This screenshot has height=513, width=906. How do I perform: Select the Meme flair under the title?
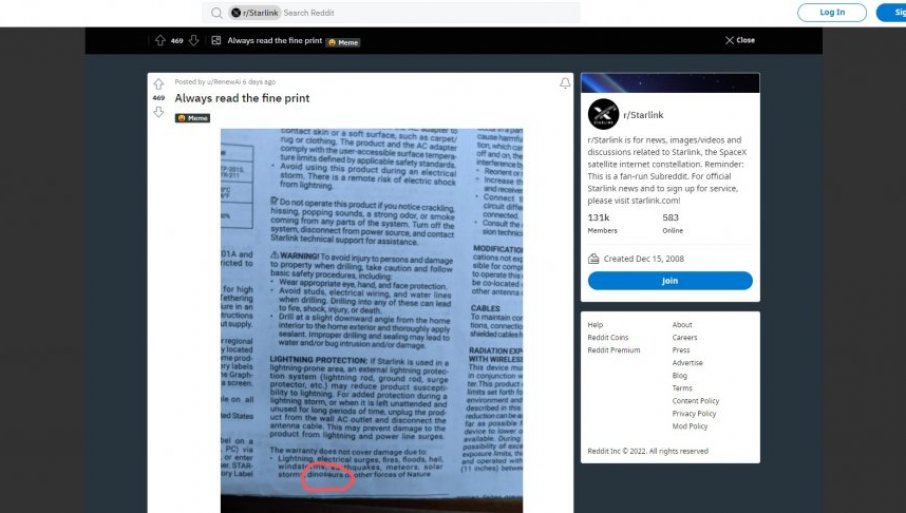click(x=192, y=118)
